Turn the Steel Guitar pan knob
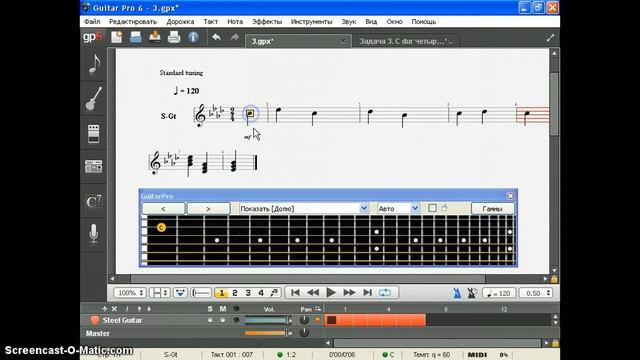Viewport: 640px width, 360px height. click(x=304, y=320)
